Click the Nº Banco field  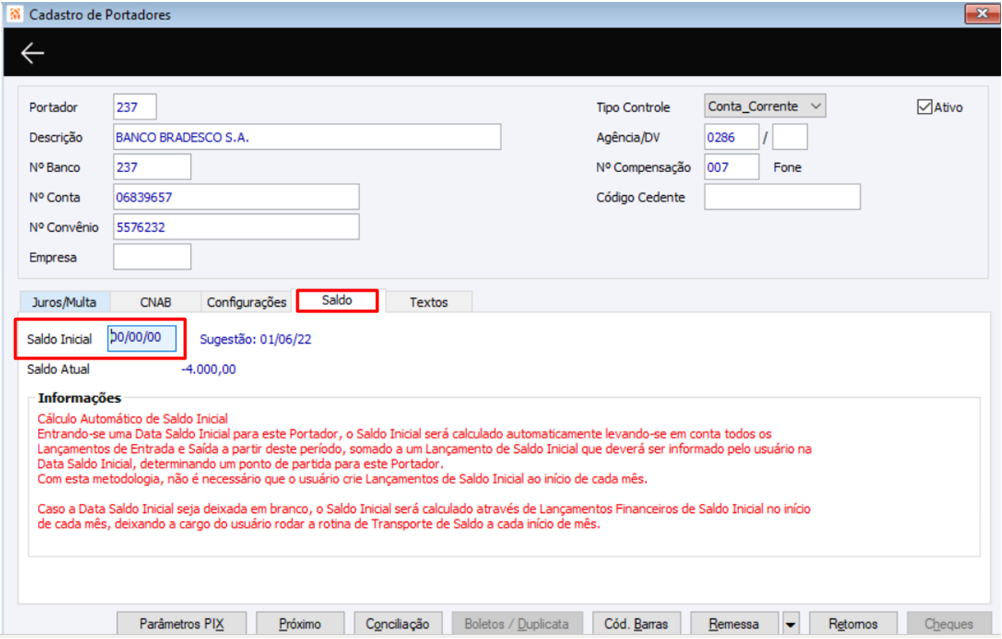[x=152, y=167]
